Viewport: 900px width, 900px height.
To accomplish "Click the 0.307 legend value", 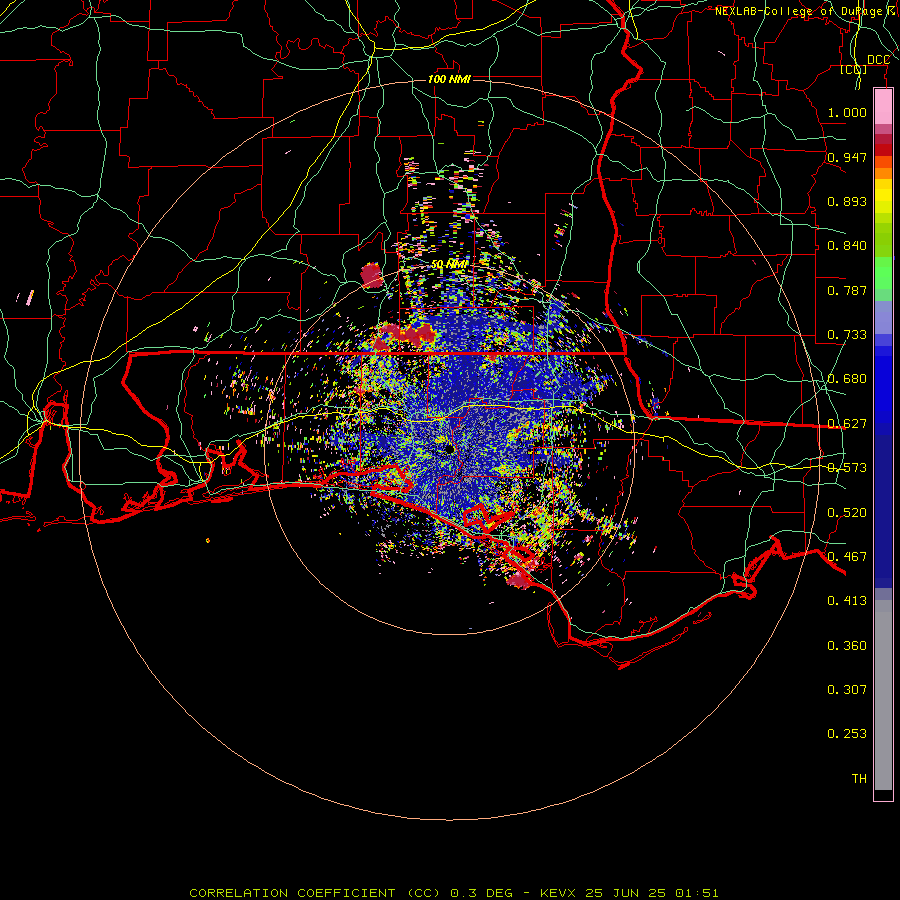I will [x=847, y=690].
